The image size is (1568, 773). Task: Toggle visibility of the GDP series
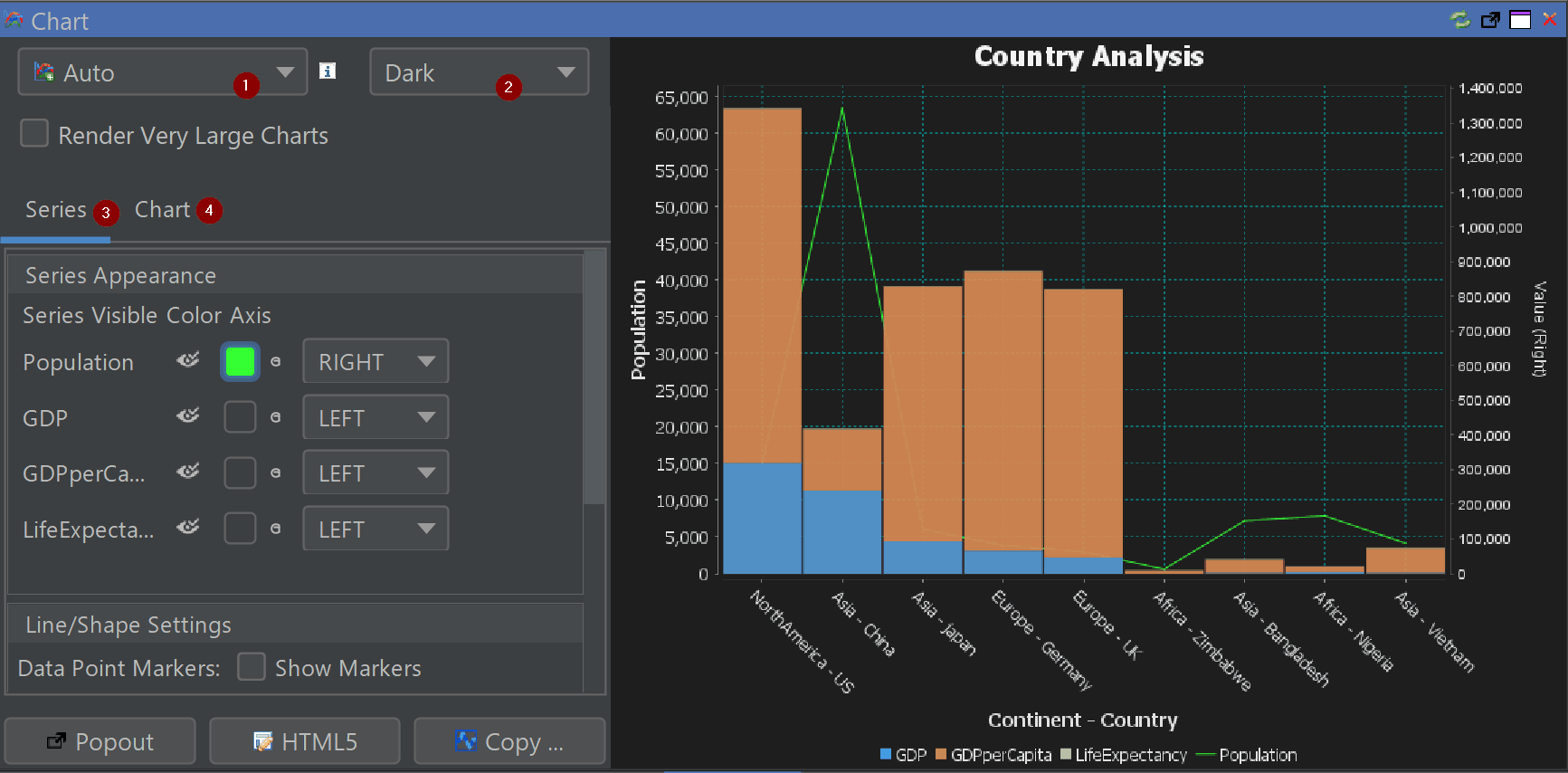tap(188, 415)
